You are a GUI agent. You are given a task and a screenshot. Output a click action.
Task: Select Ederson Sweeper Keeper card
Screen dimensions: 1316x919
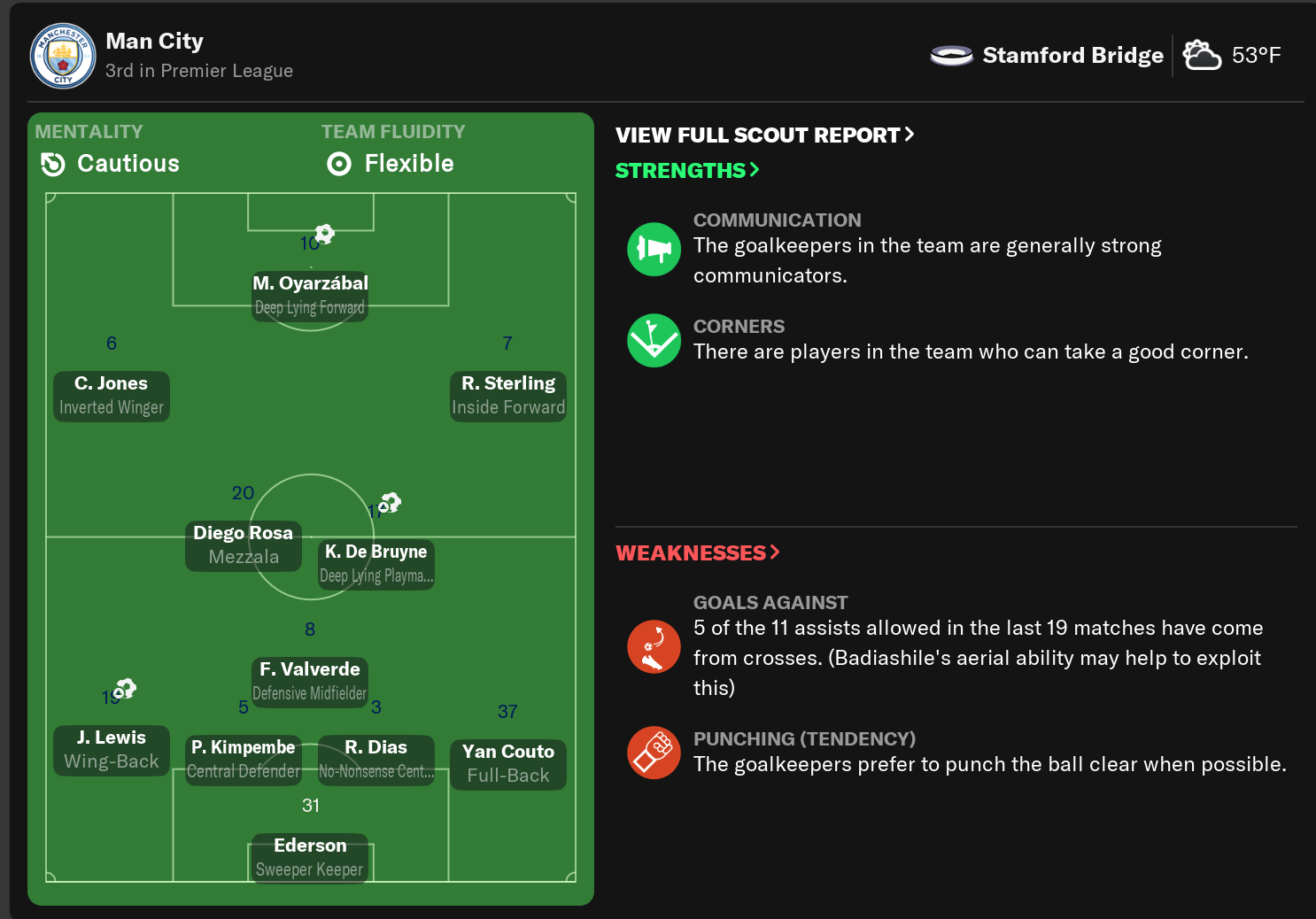tap(310, 858)
